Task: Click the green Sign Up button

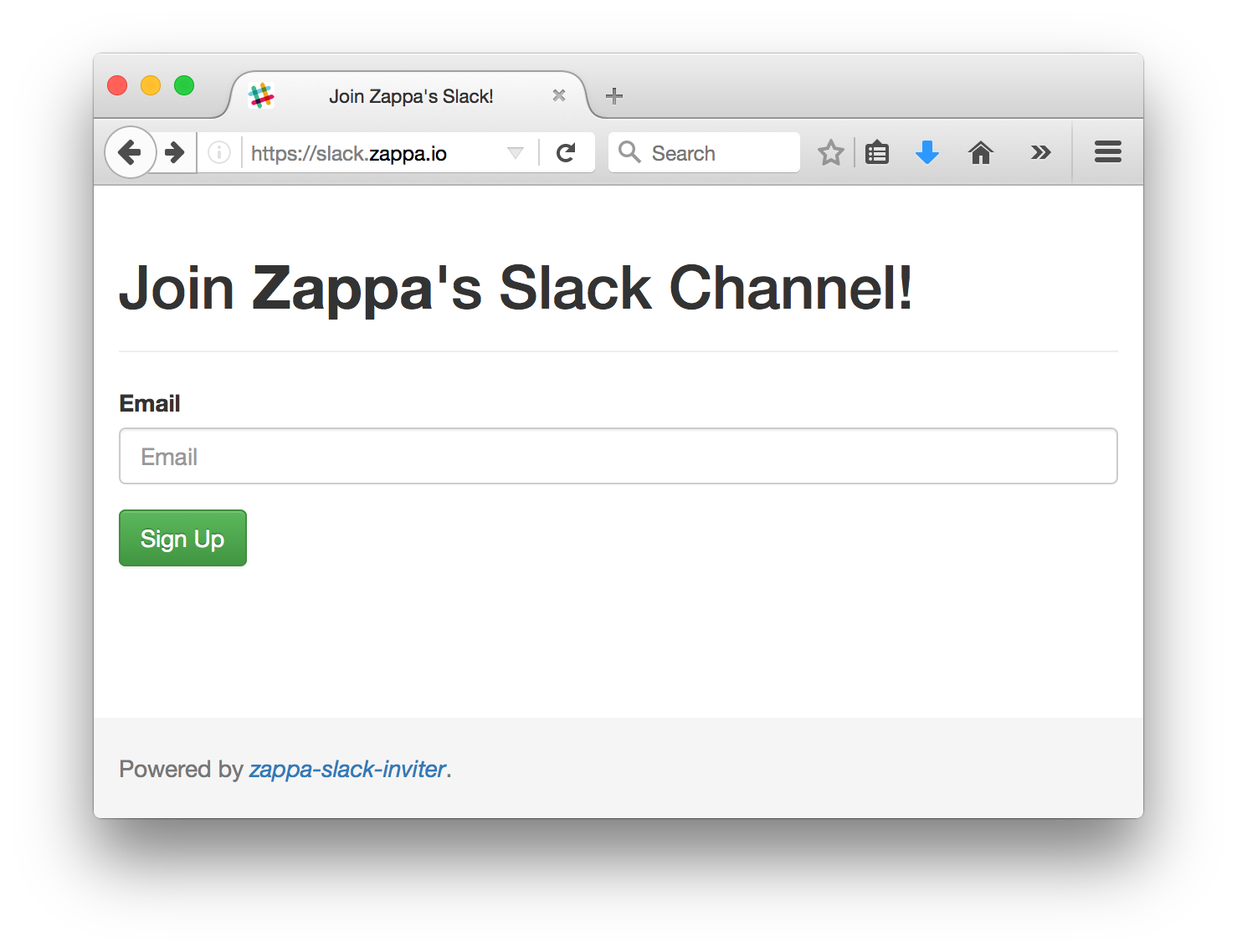Action: (x=182, y=538)
